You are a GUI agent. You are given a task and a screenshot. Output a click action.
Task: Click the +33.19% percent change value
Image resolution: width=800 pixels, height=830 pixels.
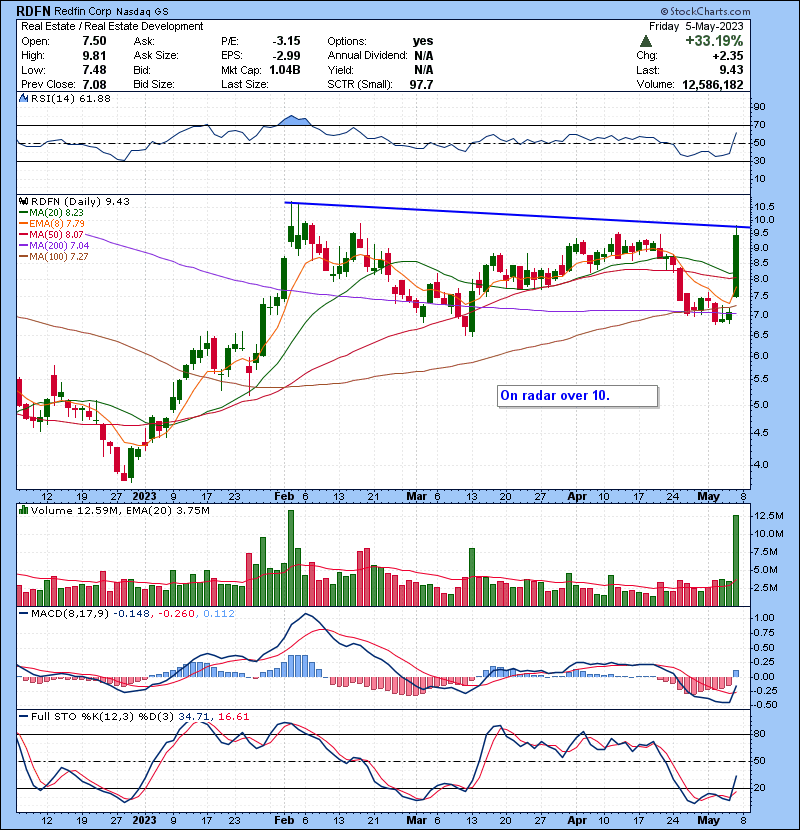714,41
